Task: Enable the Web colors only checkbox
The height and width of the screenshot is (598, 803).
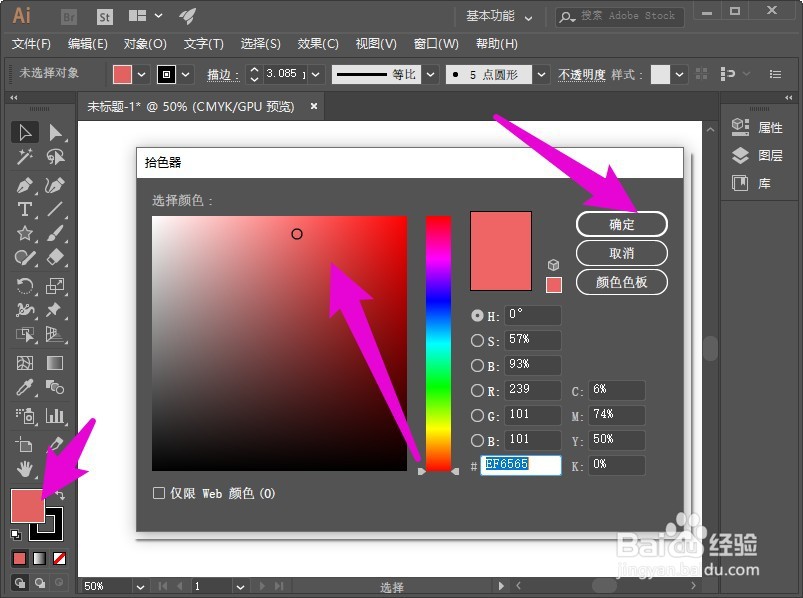Action: click(159, 493)
